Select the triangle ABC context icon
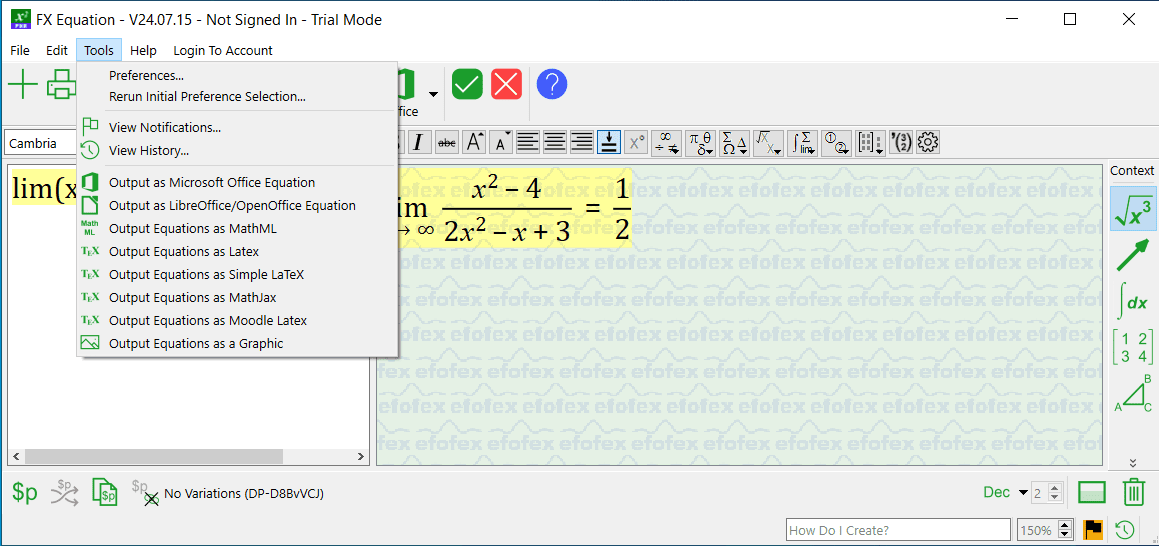 point(1133,394)
